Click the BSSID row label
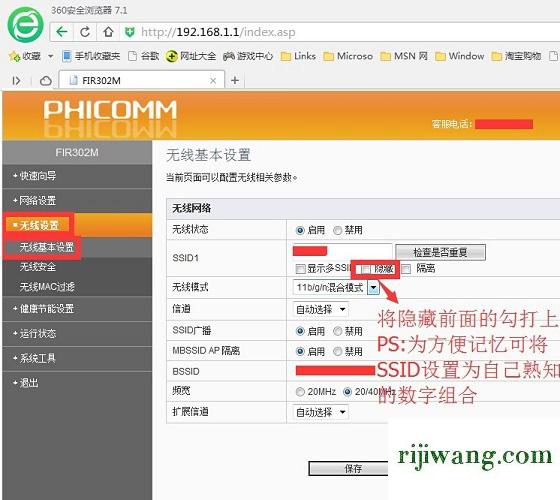The image size is (560, 500). coord(186,371)
